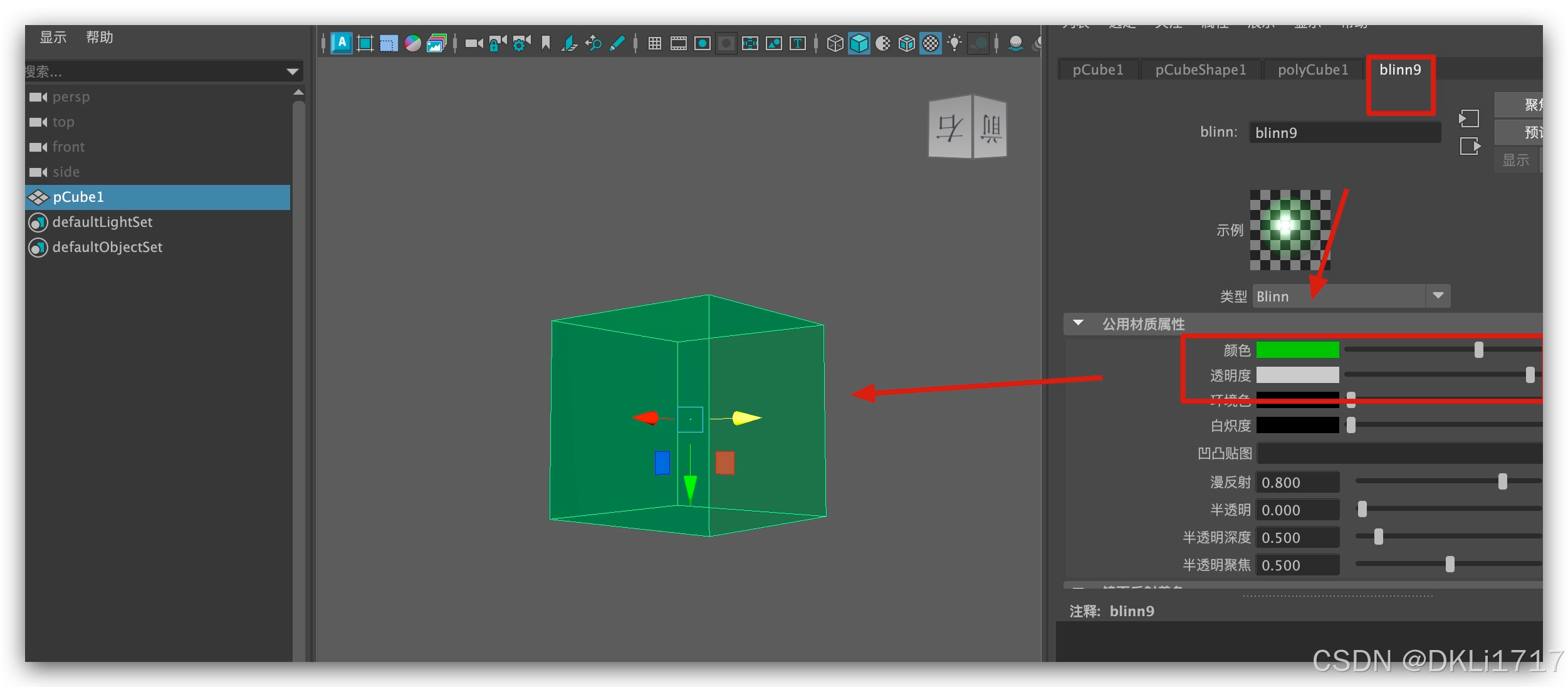This screenshot has height=687, width=1568.
Task: Click the grease pencil icon
Action: point(617,43)
